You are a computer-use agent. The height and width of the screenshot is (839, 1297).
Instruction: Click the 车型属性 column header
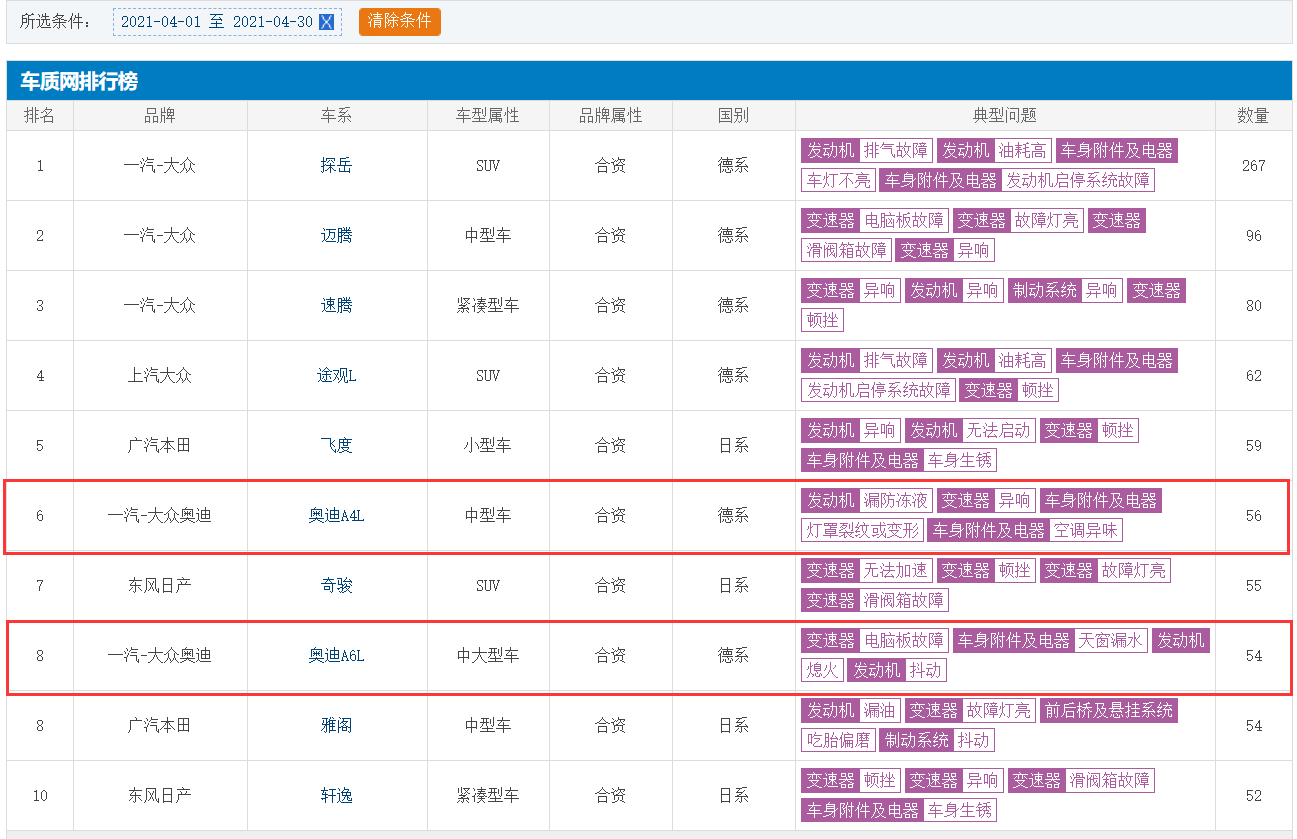coord(488,116)
